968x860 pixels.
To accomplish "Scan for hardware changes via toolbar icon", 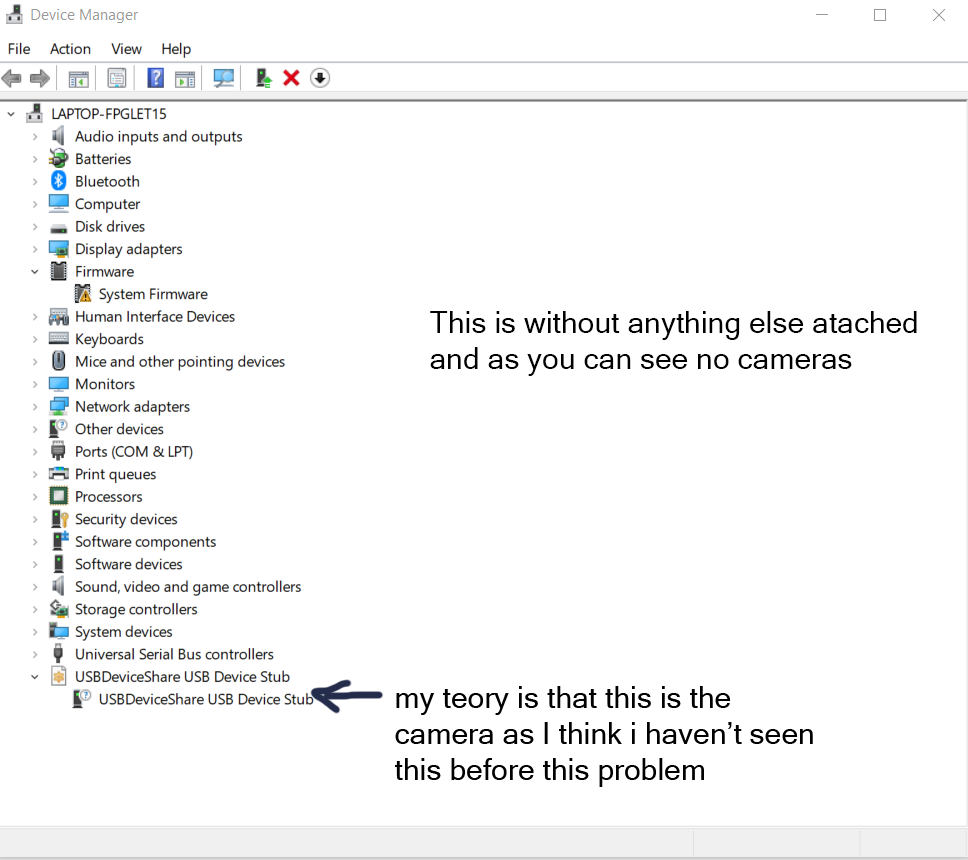I will click(x=223, y=78).
